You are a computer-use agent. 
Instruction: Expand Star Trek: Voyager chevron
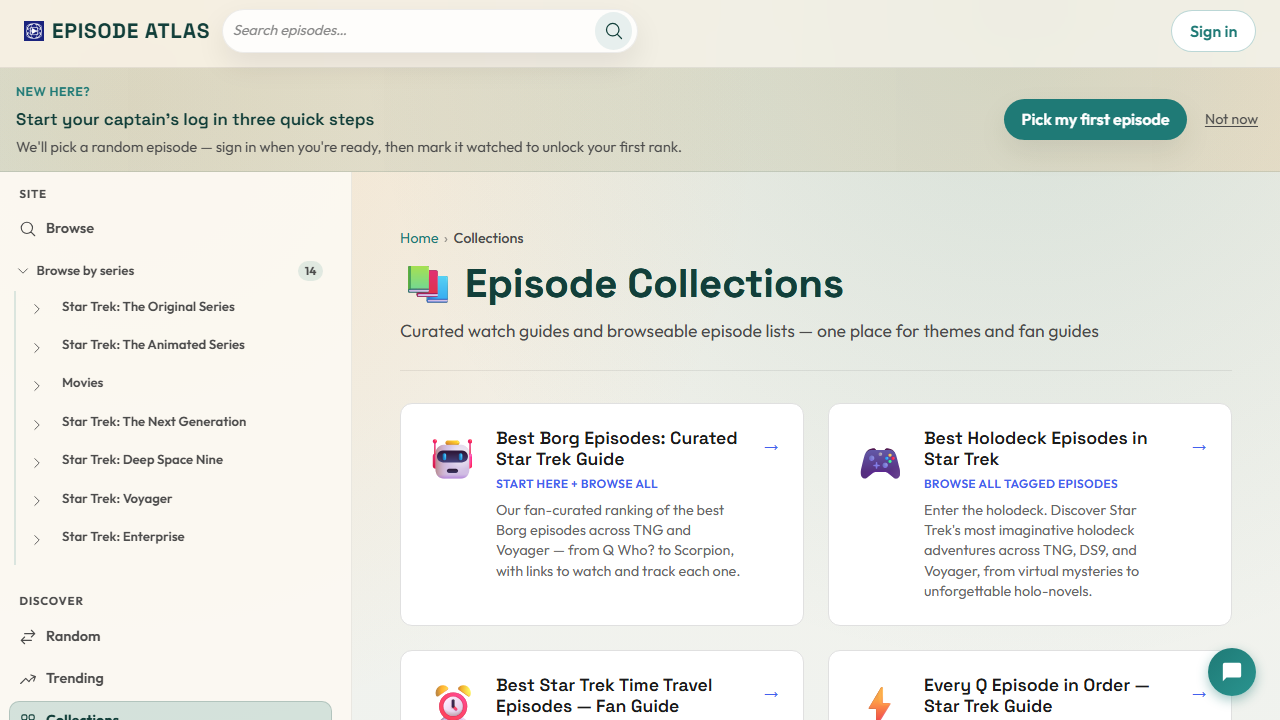[37, 500]
